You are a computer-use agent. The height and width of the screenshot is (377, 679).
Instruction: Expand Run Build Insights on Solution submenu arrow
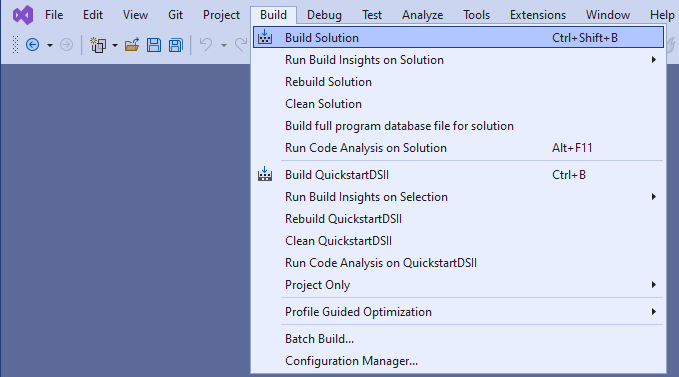click(653, 60)
